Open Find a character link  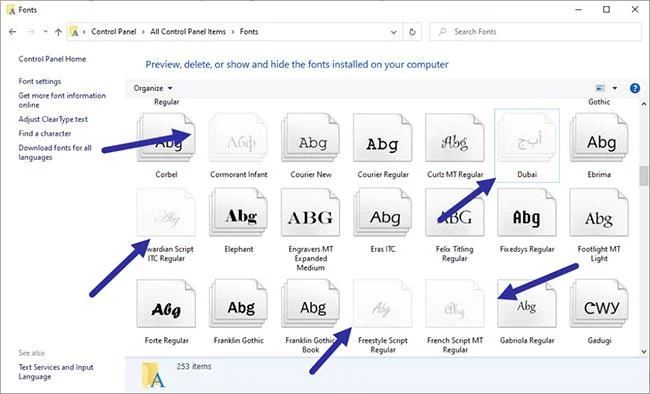click(x=45, y=133)
